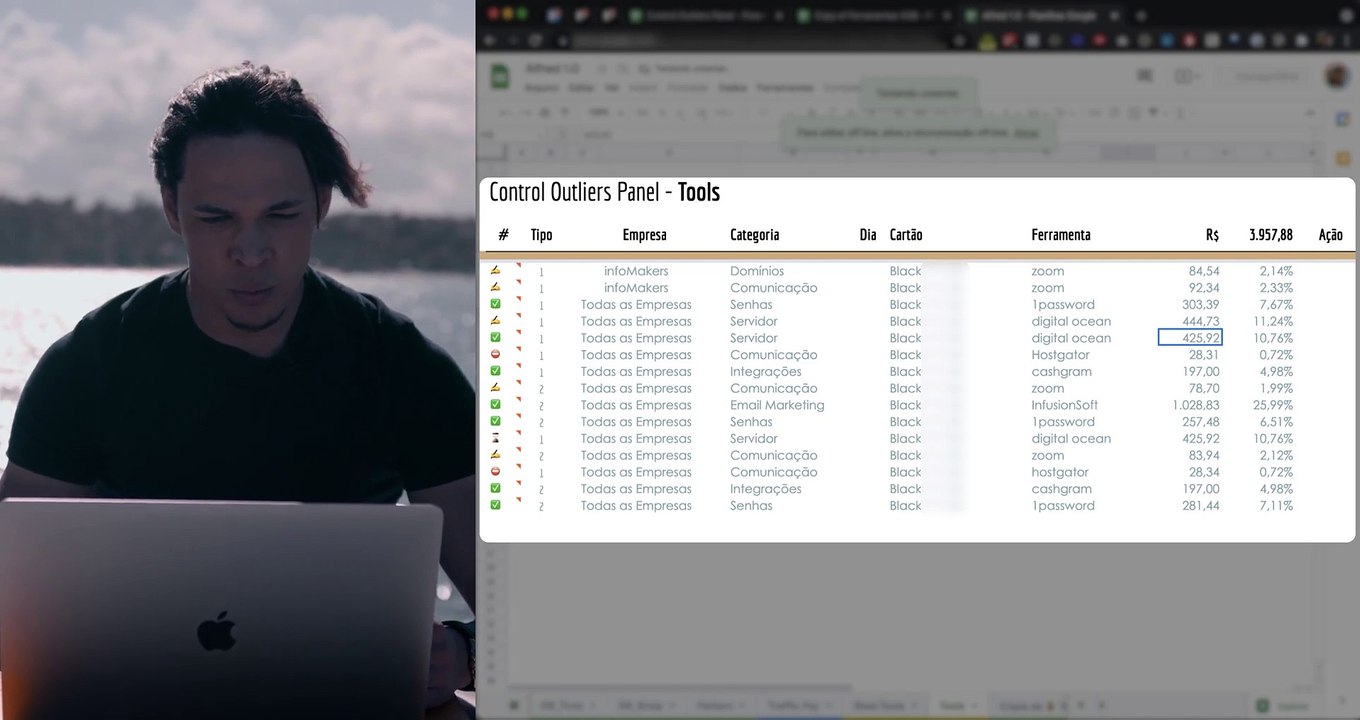1360x720 pixels.
Task: Select the 'Cartão' column header
Action: [x=906, y=235]
